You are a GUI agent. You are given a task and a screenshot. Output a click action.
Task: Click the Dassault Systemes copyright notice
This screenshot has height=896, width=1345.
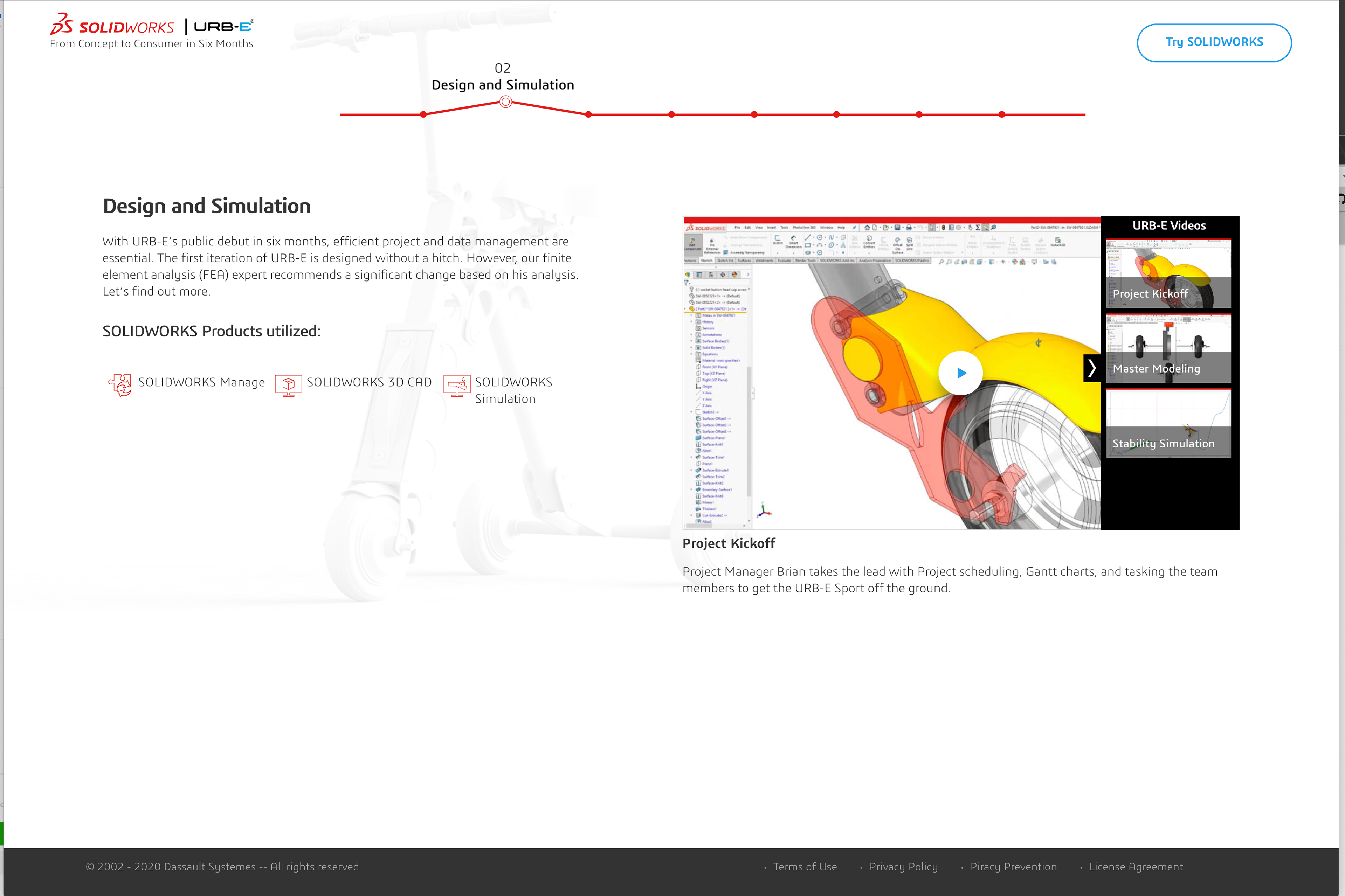pos(222,867)
